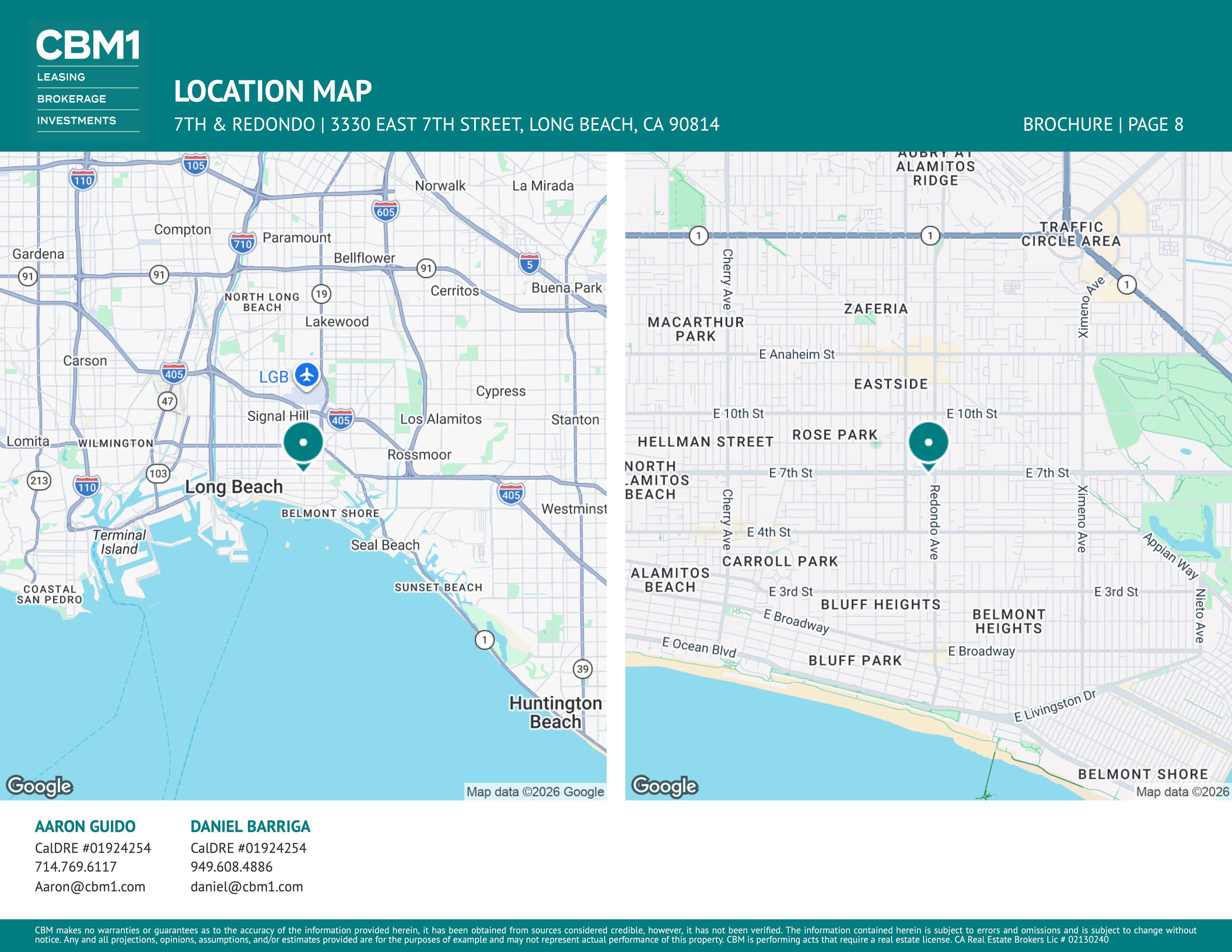Click the Huntington Beach label
The height and width of the screenshot is (952, 1232).
(x=556, y=712)
